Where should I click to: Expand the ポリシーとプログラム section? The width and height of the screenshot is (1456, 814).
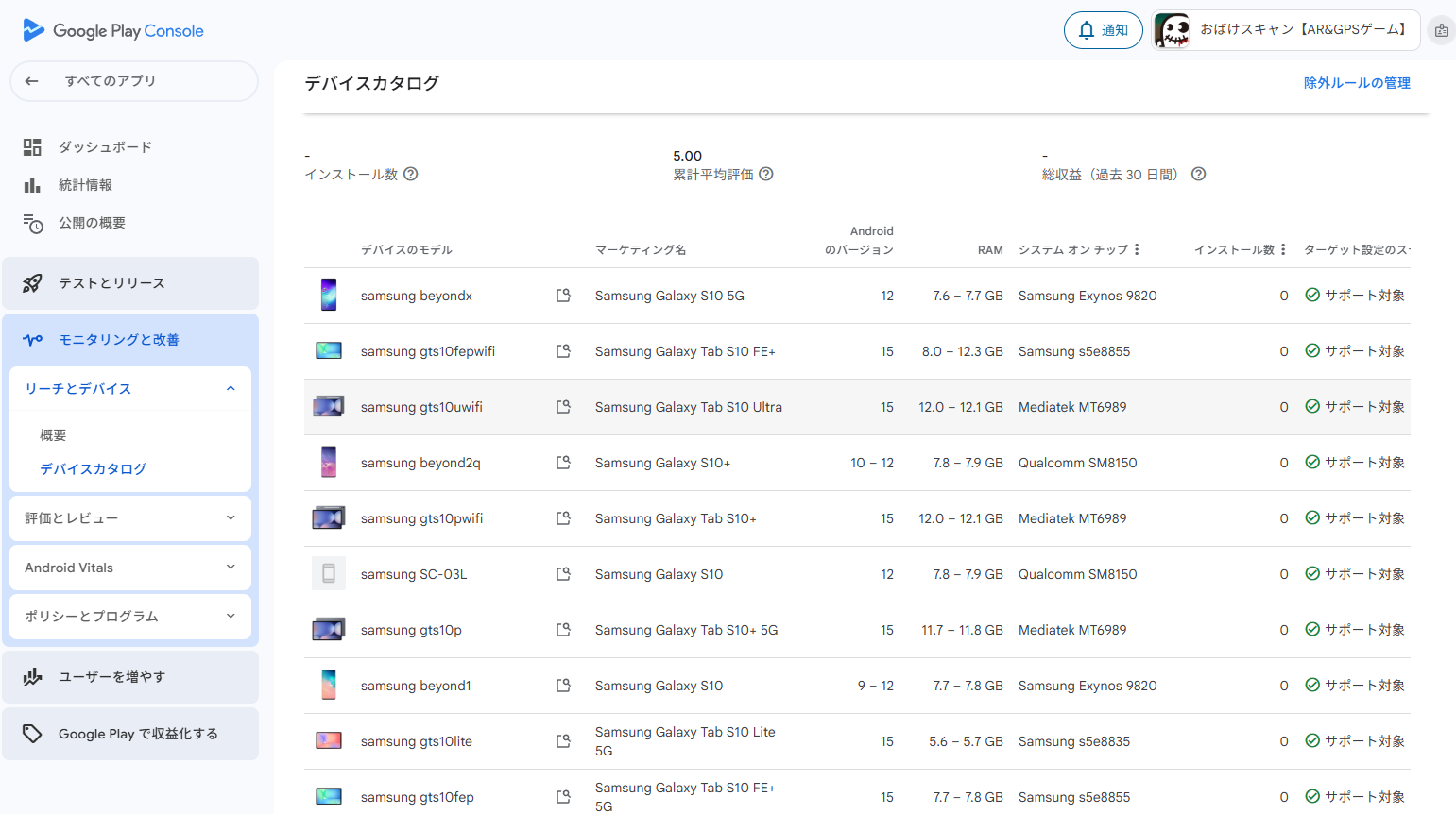click(x=231, y=617)
